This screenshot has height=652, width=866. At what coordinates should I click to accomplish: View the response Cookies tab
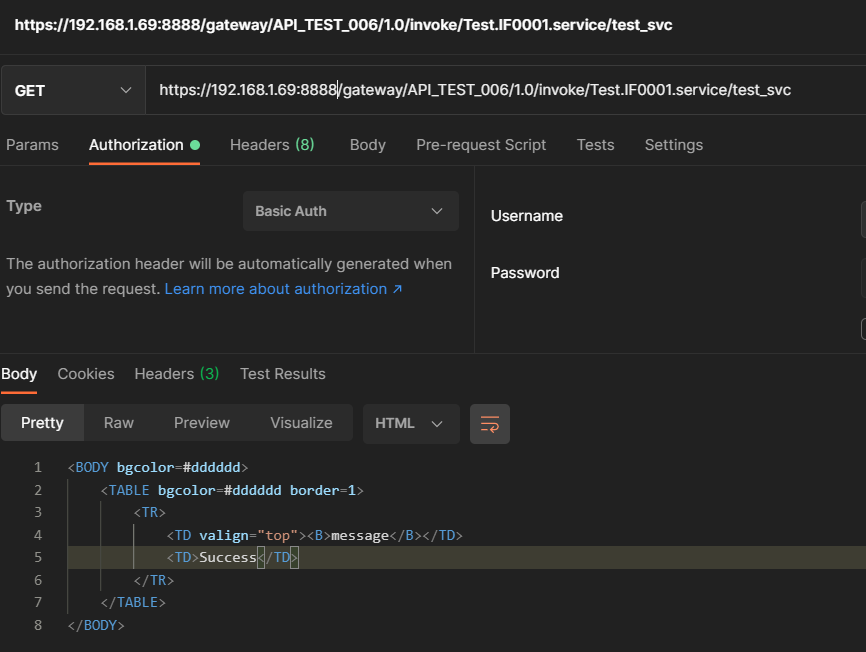pyautogui.click(x=86, y=374)
